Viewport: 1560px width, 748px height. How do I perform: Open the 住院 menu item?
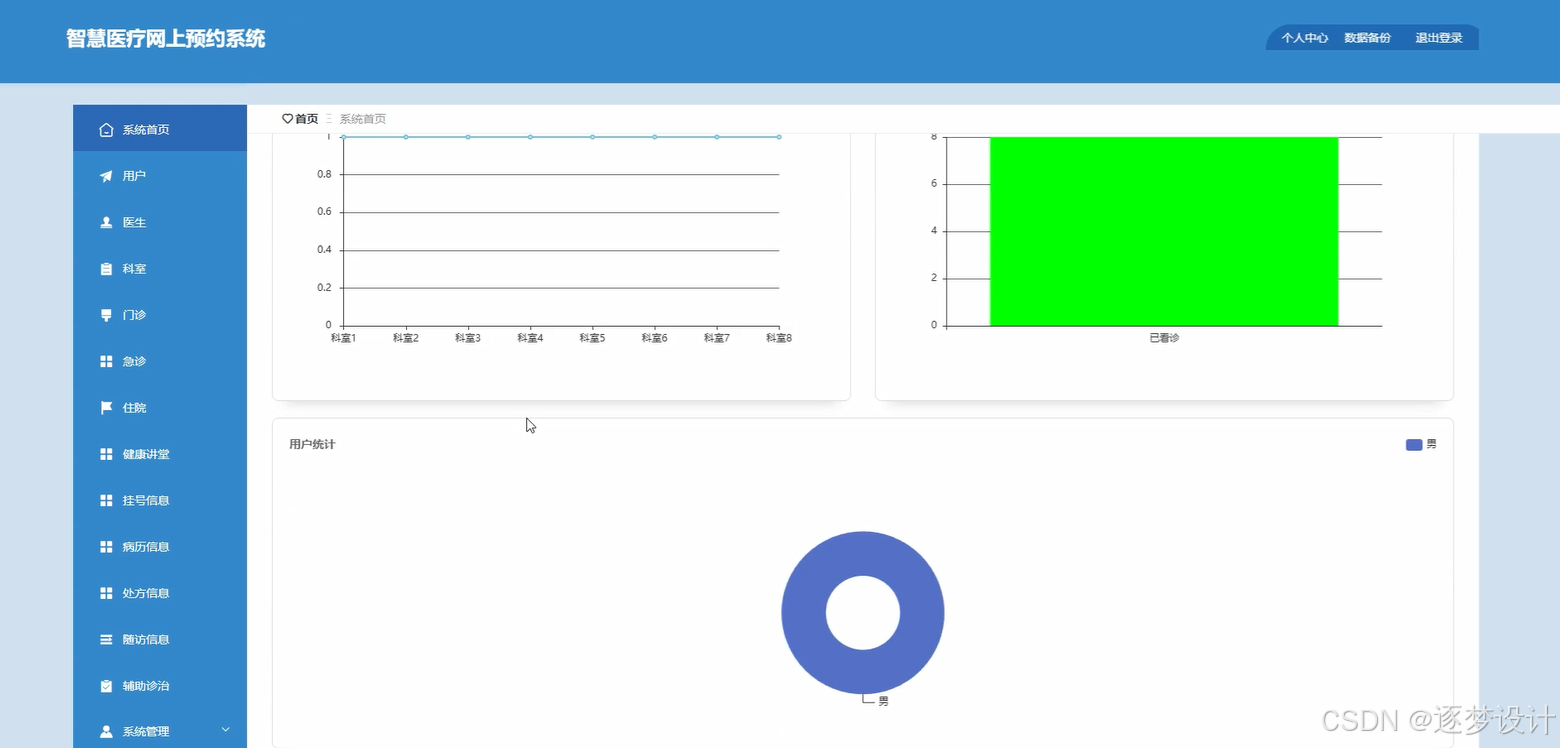tap(160, 408)
